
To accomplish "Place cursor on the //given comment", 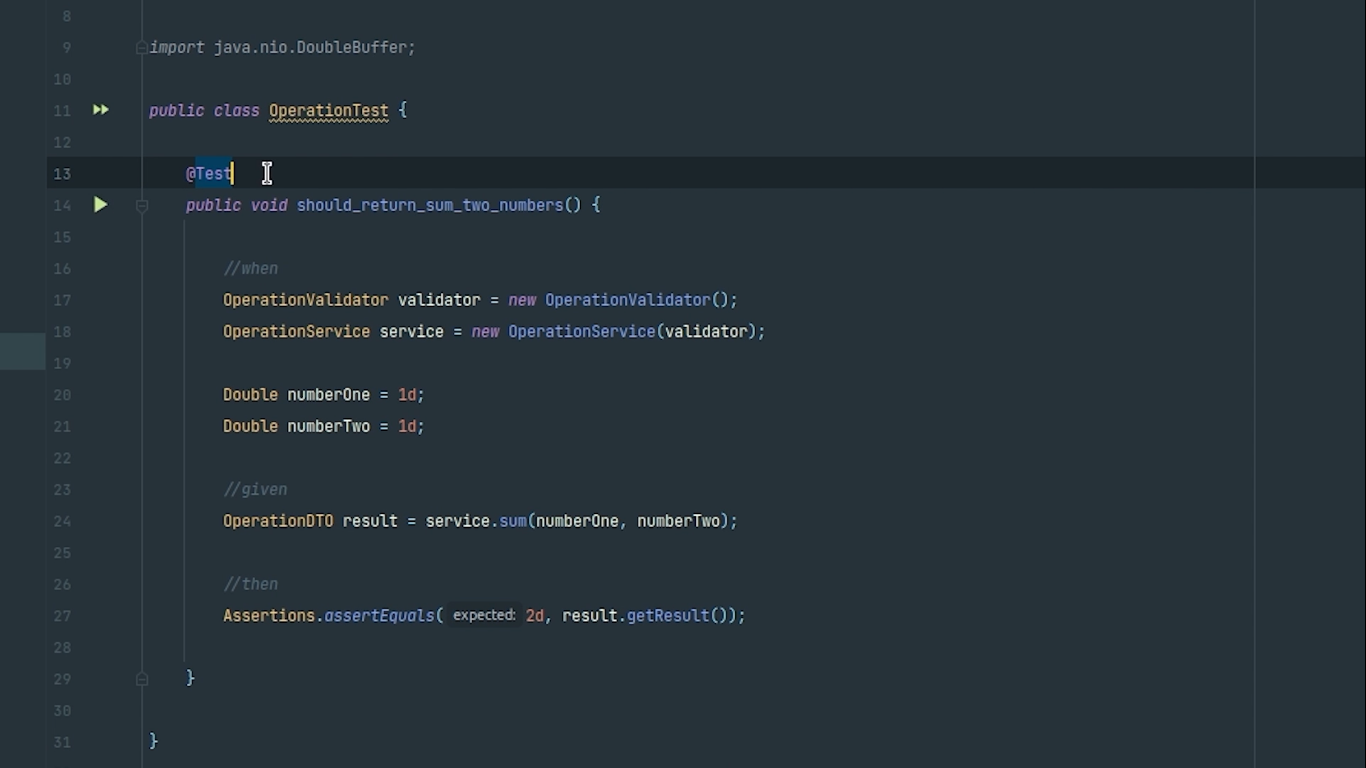I will pyautogui.click(x=255, y=489).
